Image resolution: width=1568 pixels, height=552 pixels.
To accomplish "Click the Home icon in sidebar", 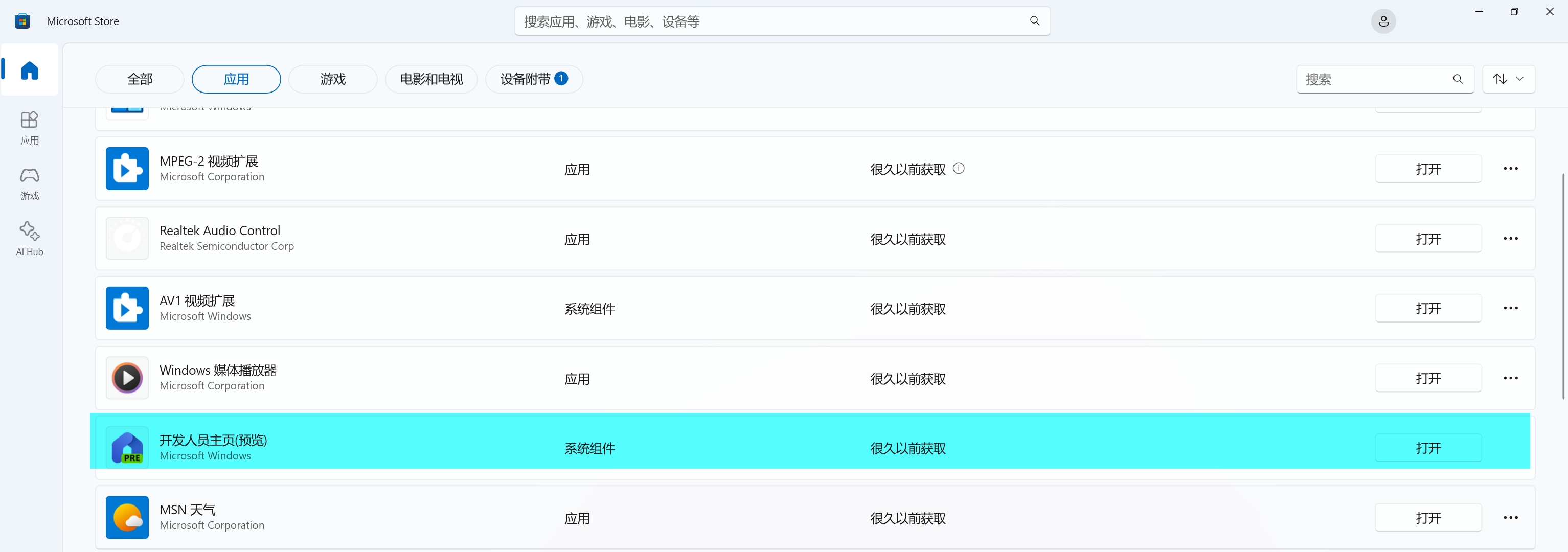I will pyautogui.click(x=29, y=70).
